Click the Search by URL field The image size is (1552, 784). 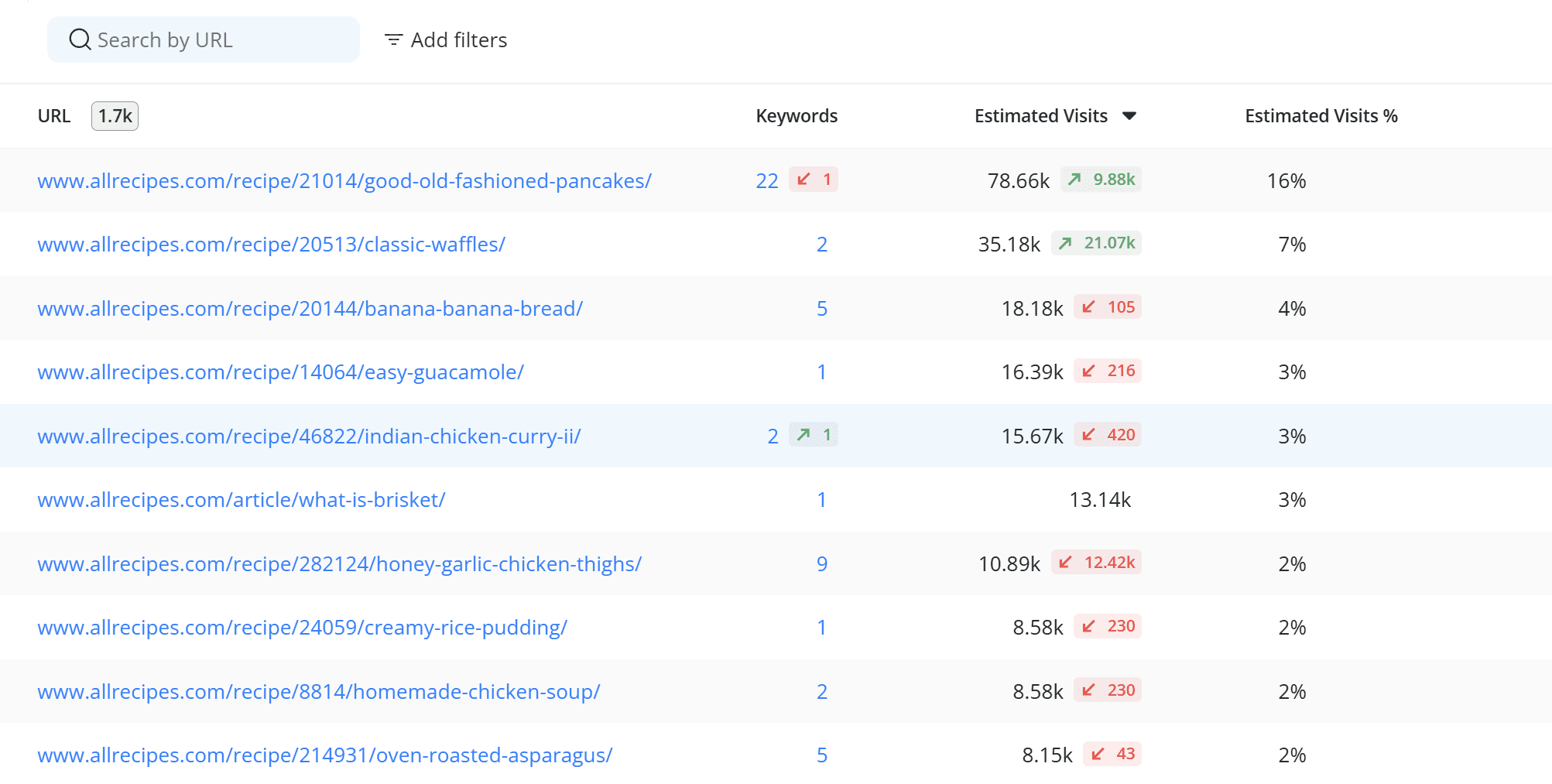[204, 39]
